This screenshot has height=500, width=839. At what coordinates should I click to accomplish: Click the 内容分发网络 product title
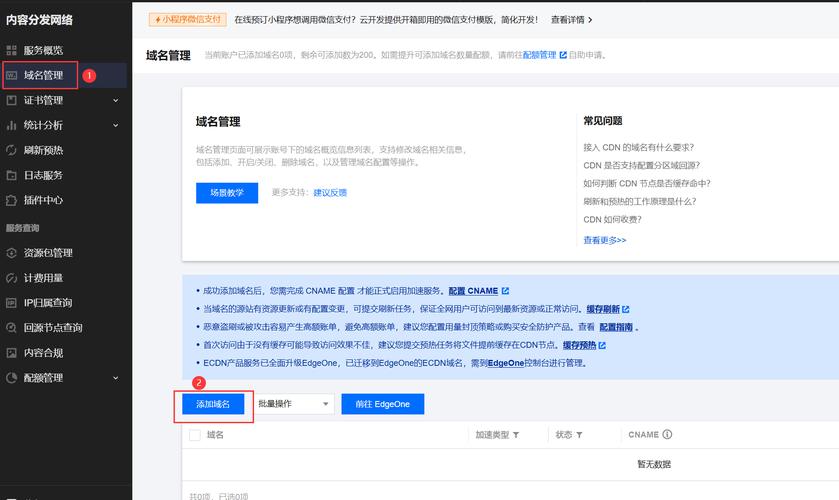tap(40, 20)
